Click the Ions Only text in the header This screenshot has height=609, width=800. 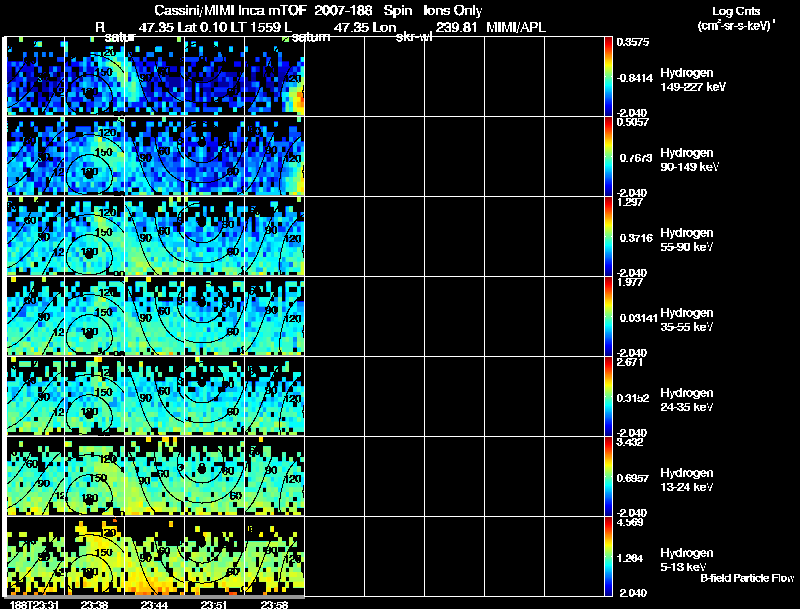coord(453,10)
